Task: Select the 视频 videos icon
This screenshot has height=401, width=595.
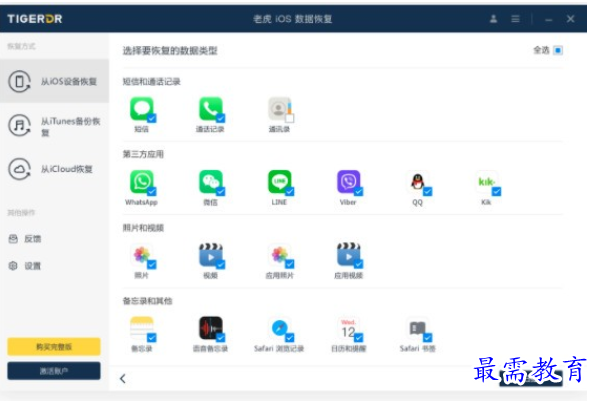Action: (x=211, y=255)
